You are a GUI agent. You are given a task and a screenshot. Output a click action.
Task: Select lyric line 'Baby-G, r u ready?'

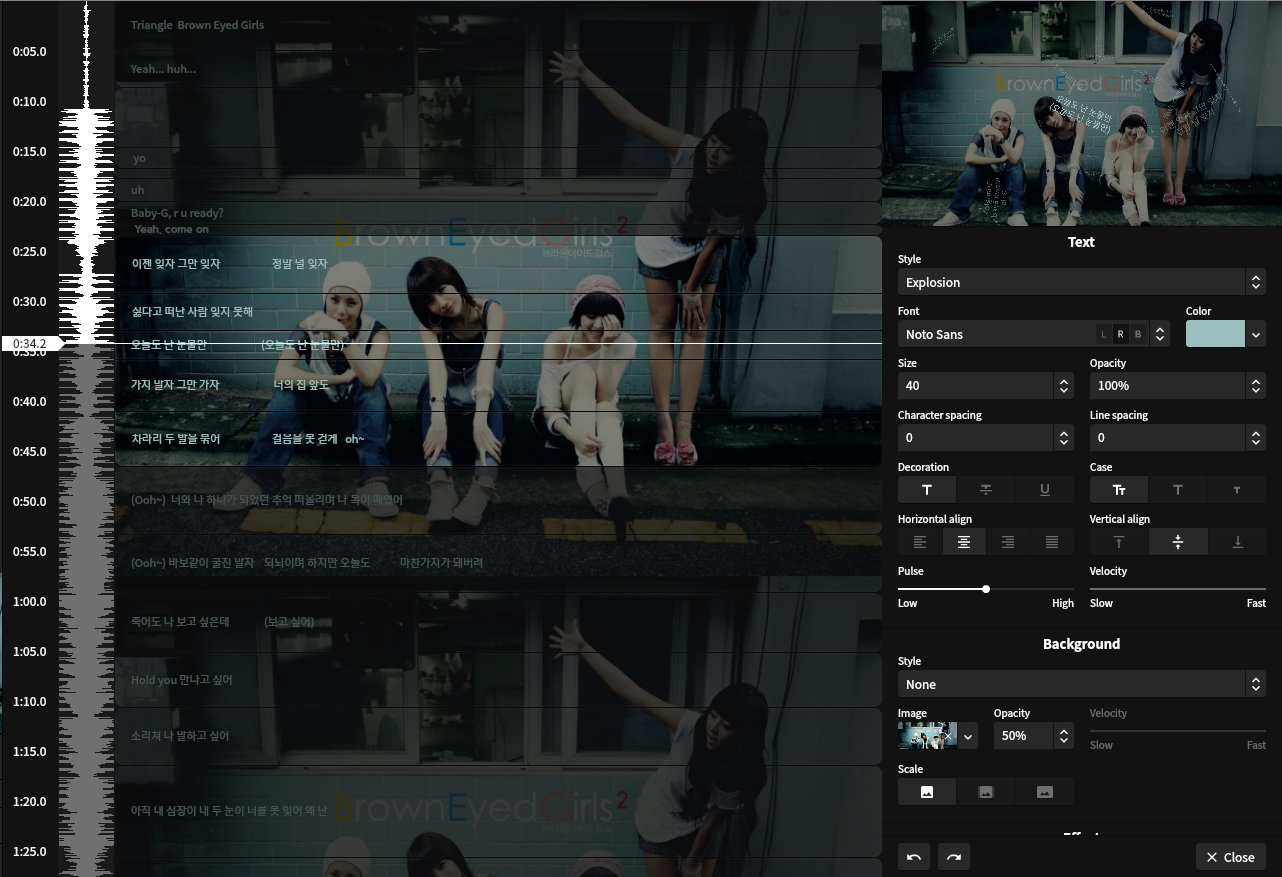point(177,213)
